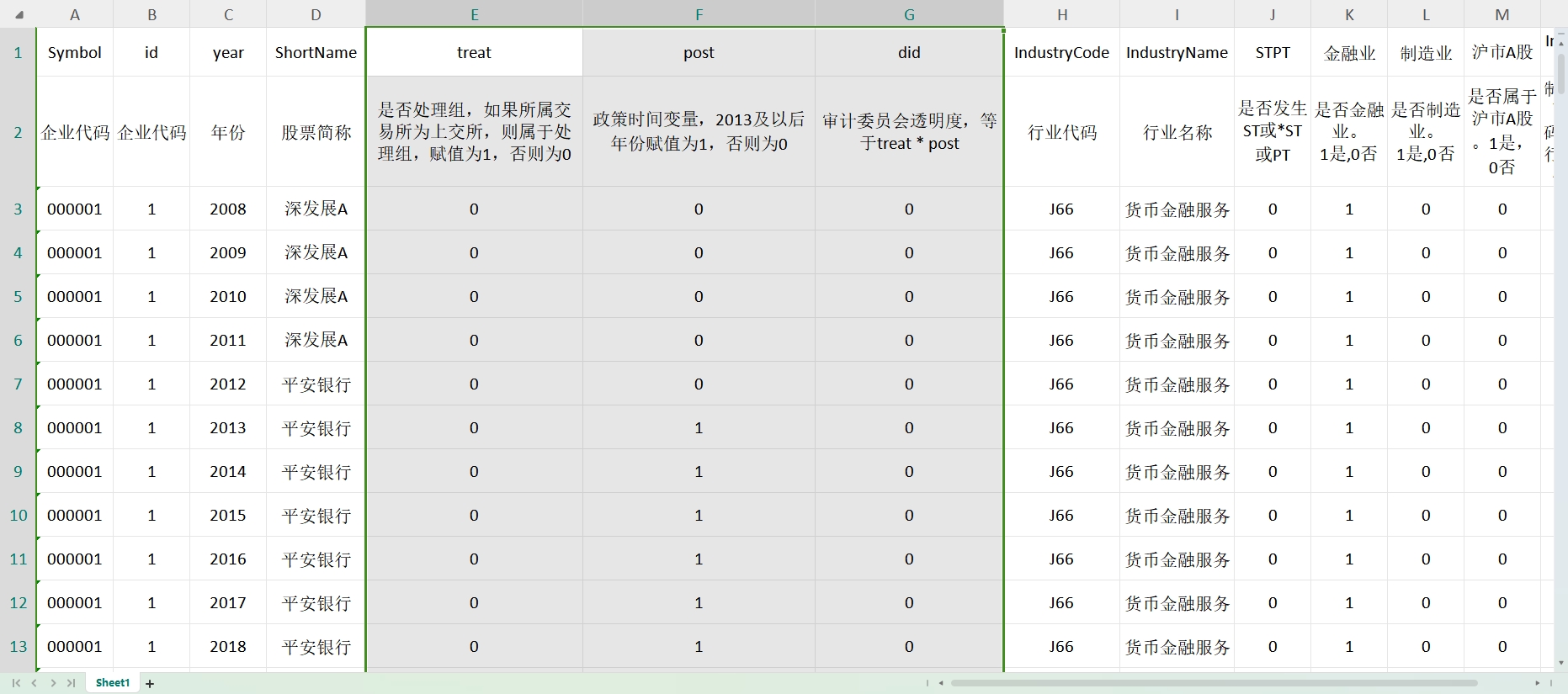Click the "是否处理组" description cell under treat

point(475,131)
